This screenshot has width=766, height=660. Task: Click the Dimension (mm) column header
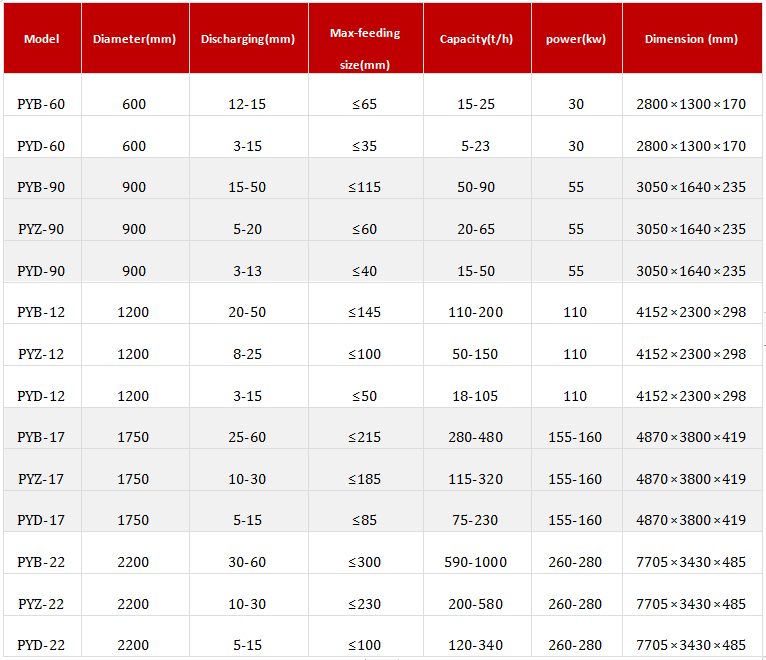click(x=691, y=39)
